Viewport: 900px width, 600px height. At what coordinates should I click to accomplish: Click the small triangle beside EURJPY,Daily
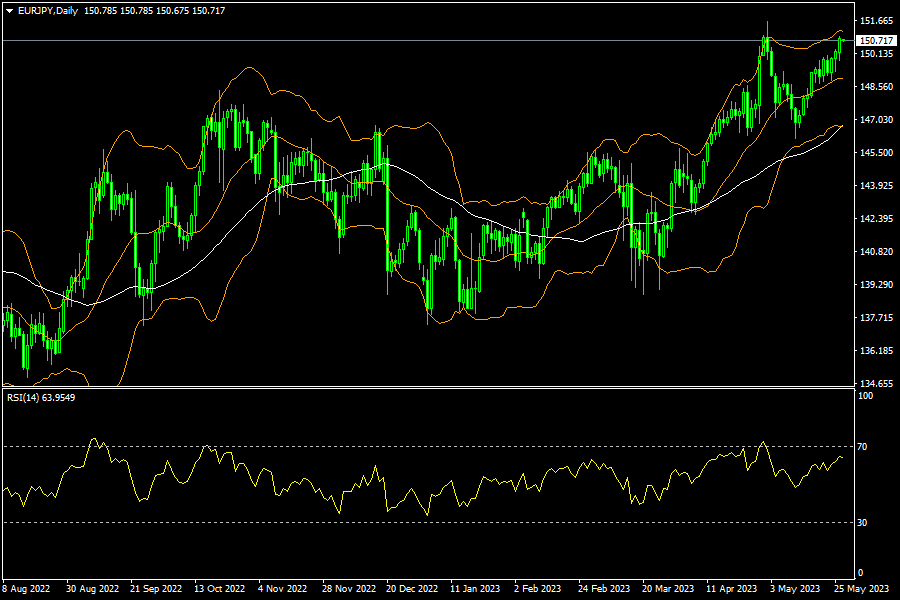(9, 11)
